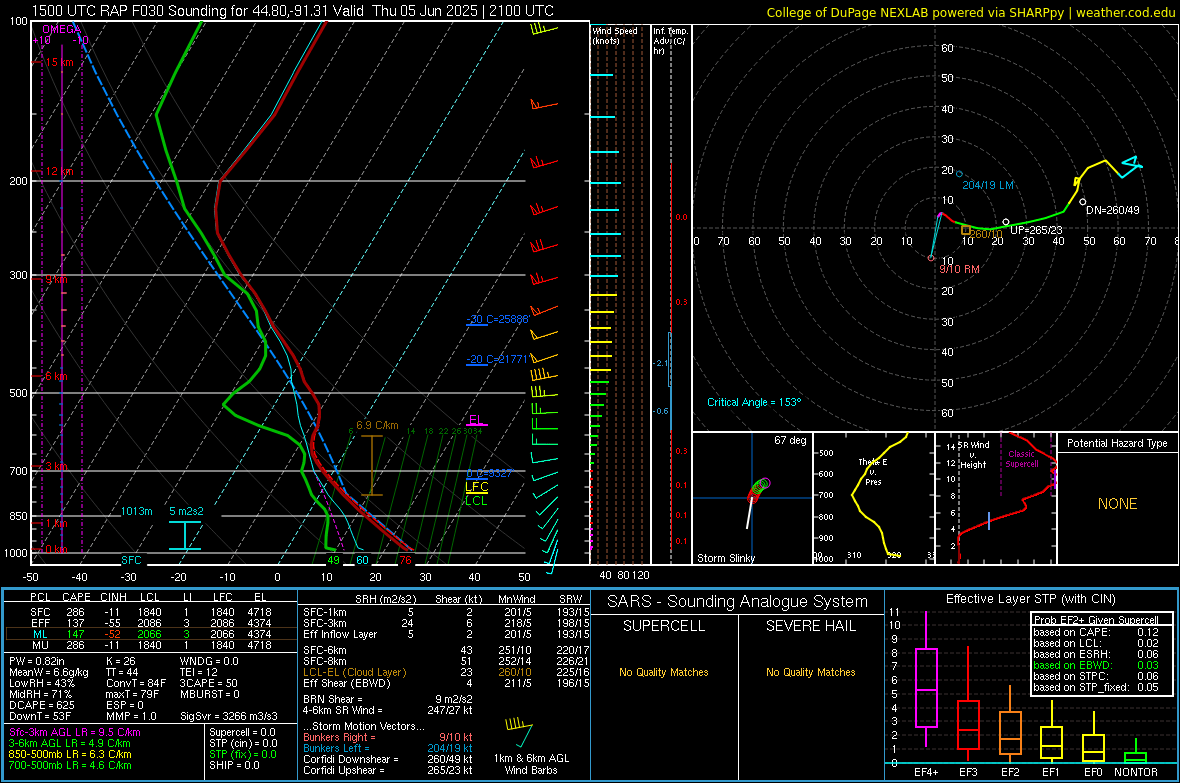Click the Bunkers right mover marker labeled 9/10 RM

point(931,258)
